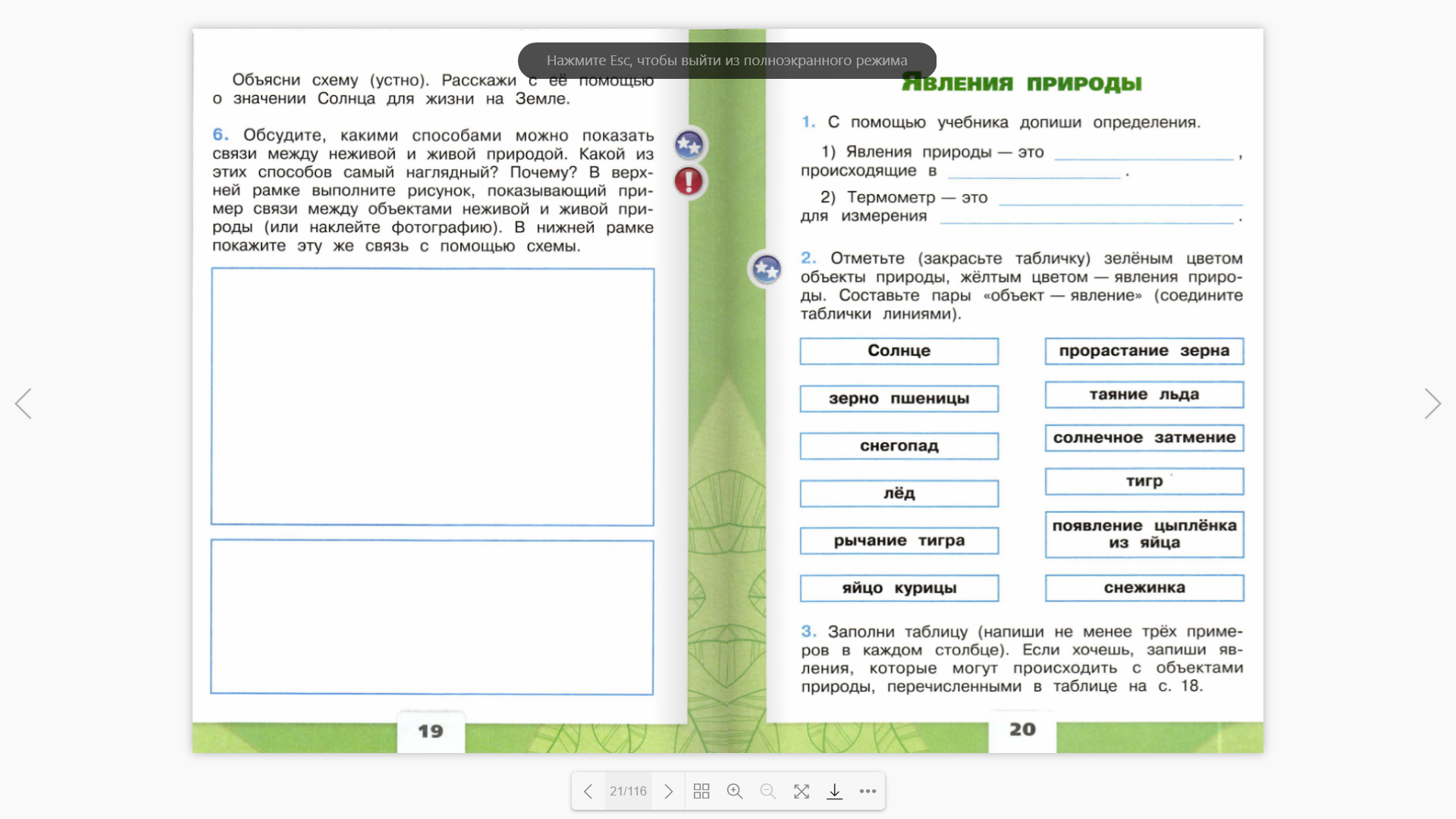
Task: Select the 'лёд' box
Action: tap(899, 494)
